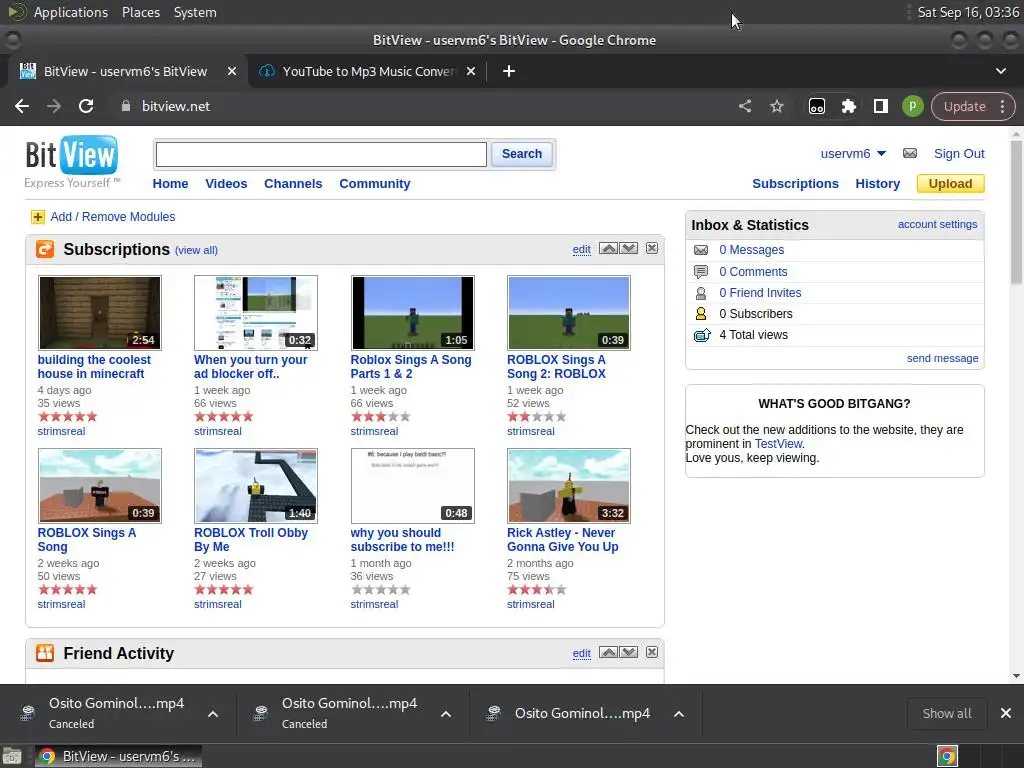Click Chrome's back arrow
This screenshot has width=1024, height=768.
point(22,106)
